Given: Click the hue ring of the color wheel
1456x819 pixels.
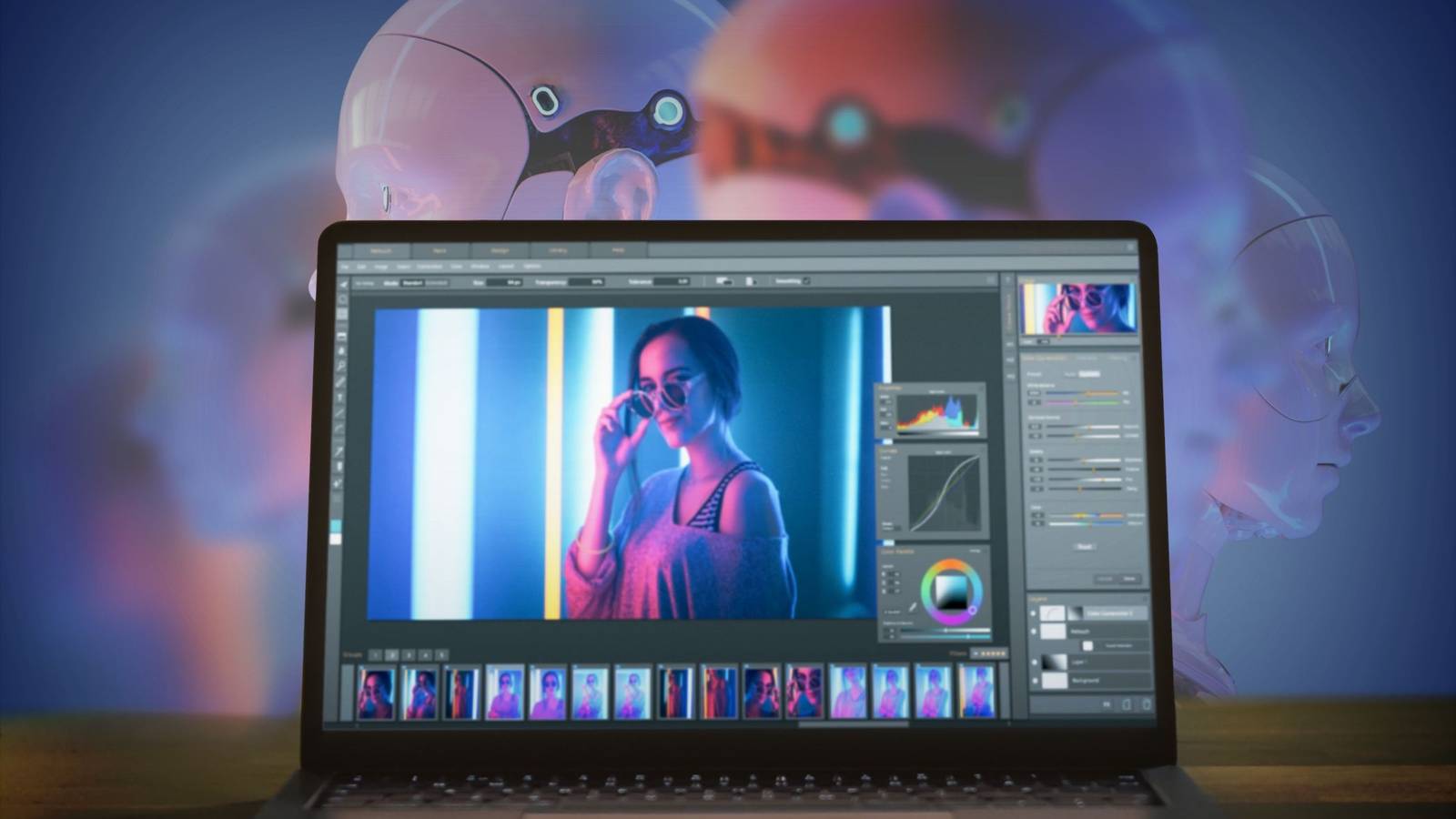Looking at the screenshot, I should pyautogui.click(x=951, y=564).
